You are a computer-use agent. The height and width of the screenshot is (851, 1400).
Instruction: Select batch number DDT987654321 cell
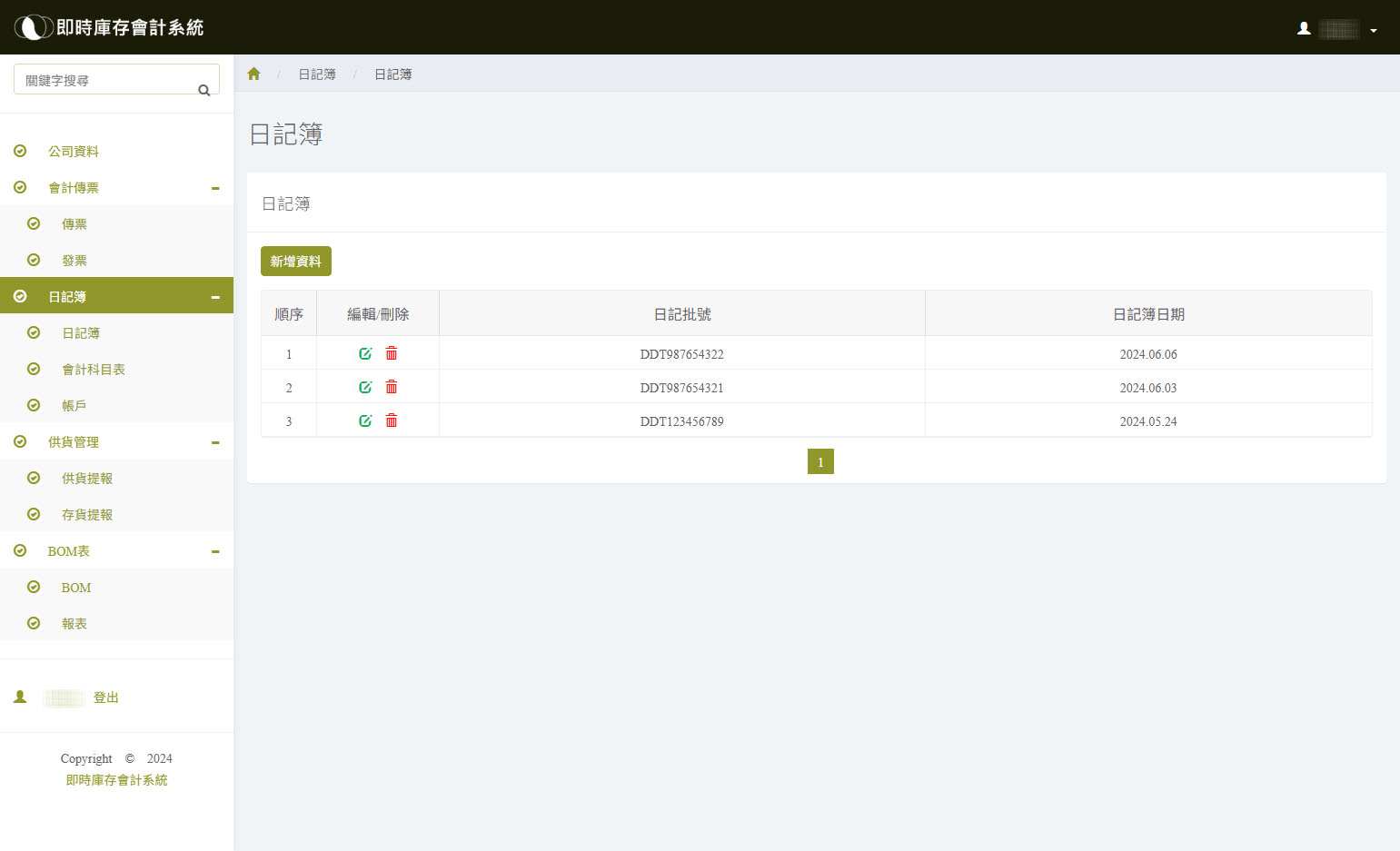[682, 388]
